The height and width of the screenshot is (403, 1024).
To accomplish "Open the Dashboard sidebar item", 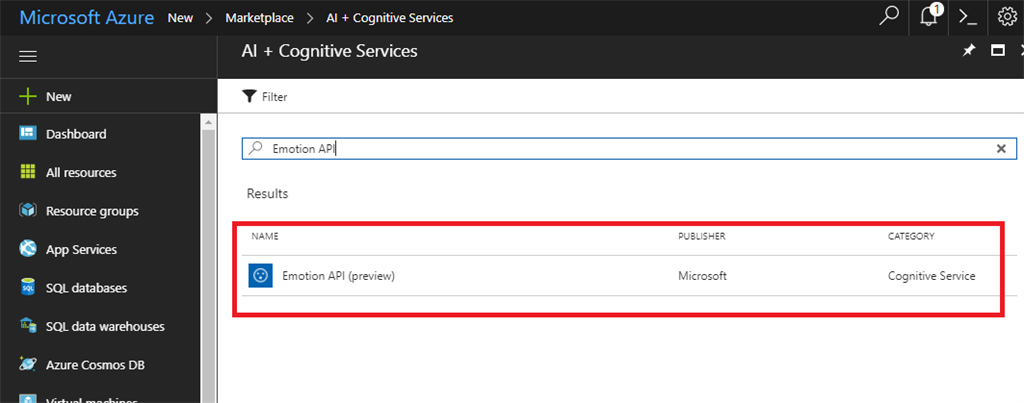I will click(75, 134).
